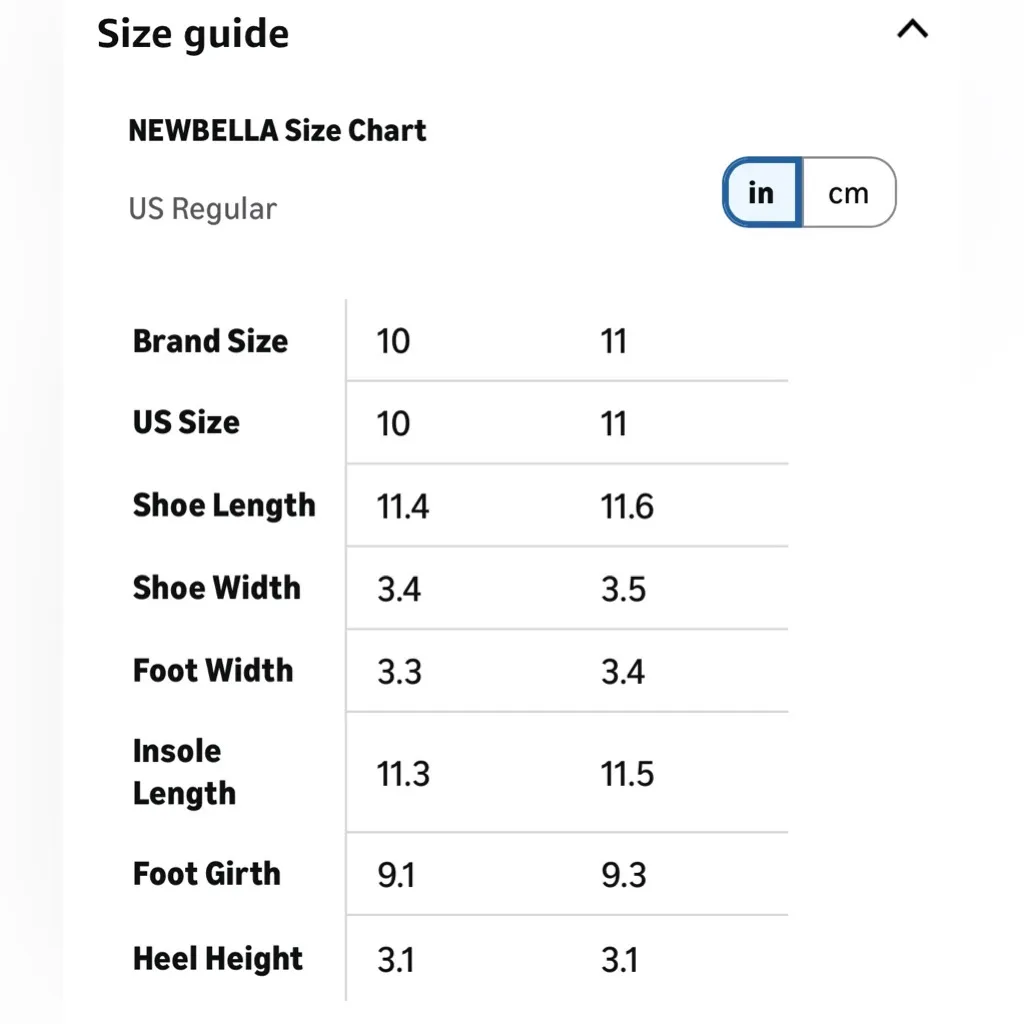Click Heel Height value 3.1
This screenshot has height=1024, width=1024.
click(x=397, y=958)
